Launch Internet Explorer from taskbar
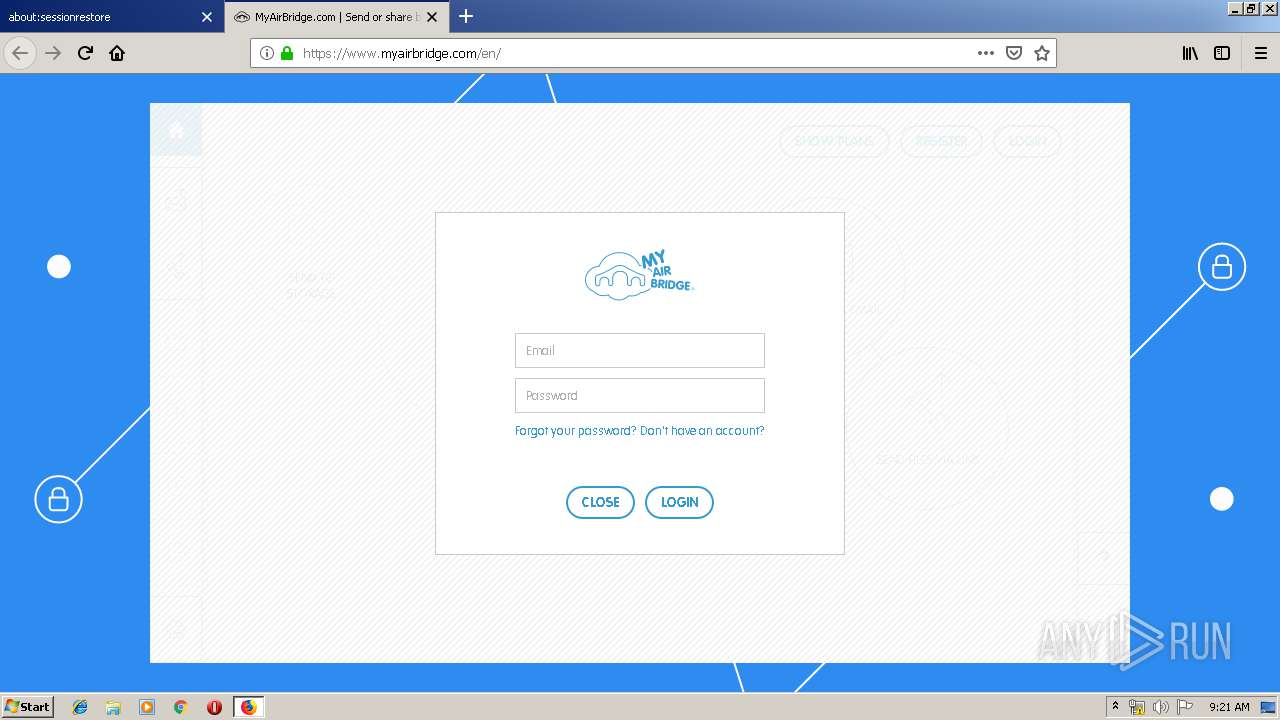This screenshot has height=720, width=1280. click(x=80, y=707)
